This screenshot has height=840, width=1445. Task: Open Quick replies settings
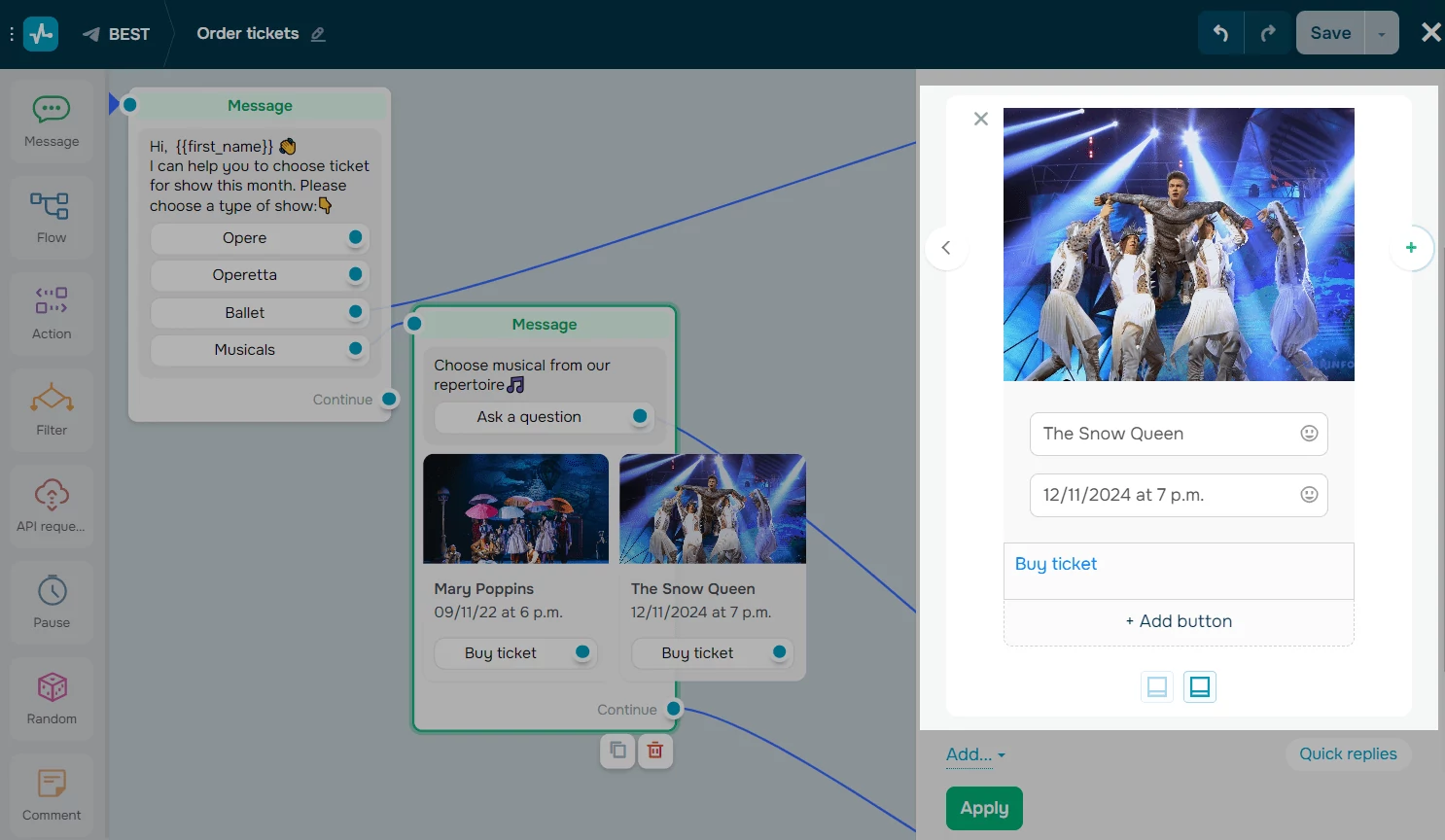(1348, 754)
